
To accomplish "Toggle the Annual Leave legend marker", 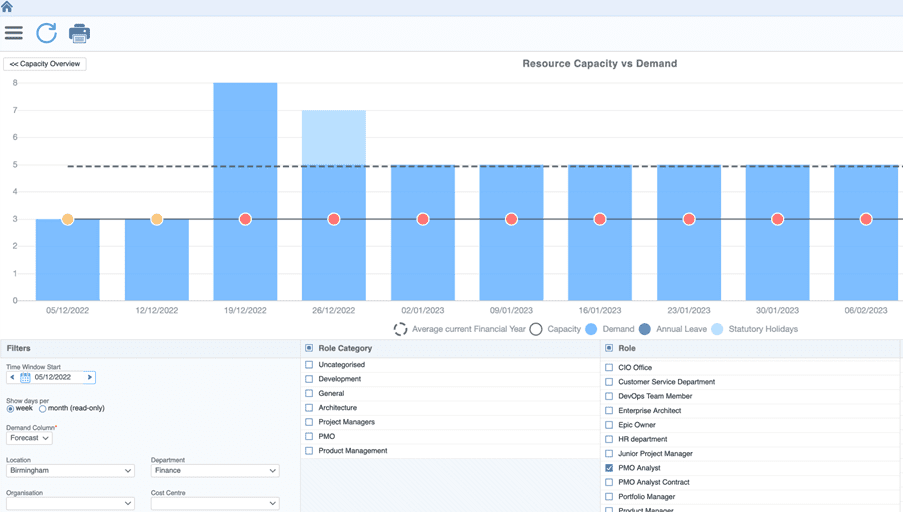I will point(645,329).
